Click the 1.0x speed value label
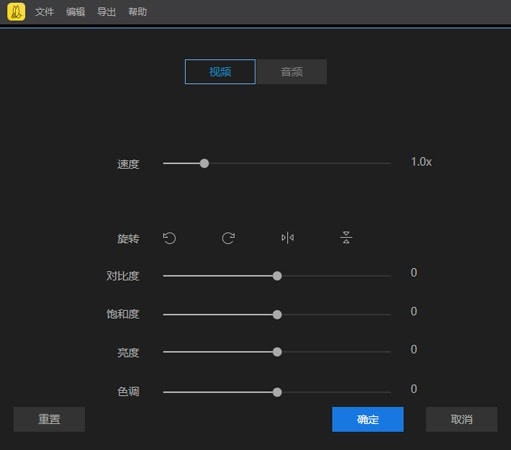Image resolution: width=511 pixels, height=450 pixels. [421, 162]
